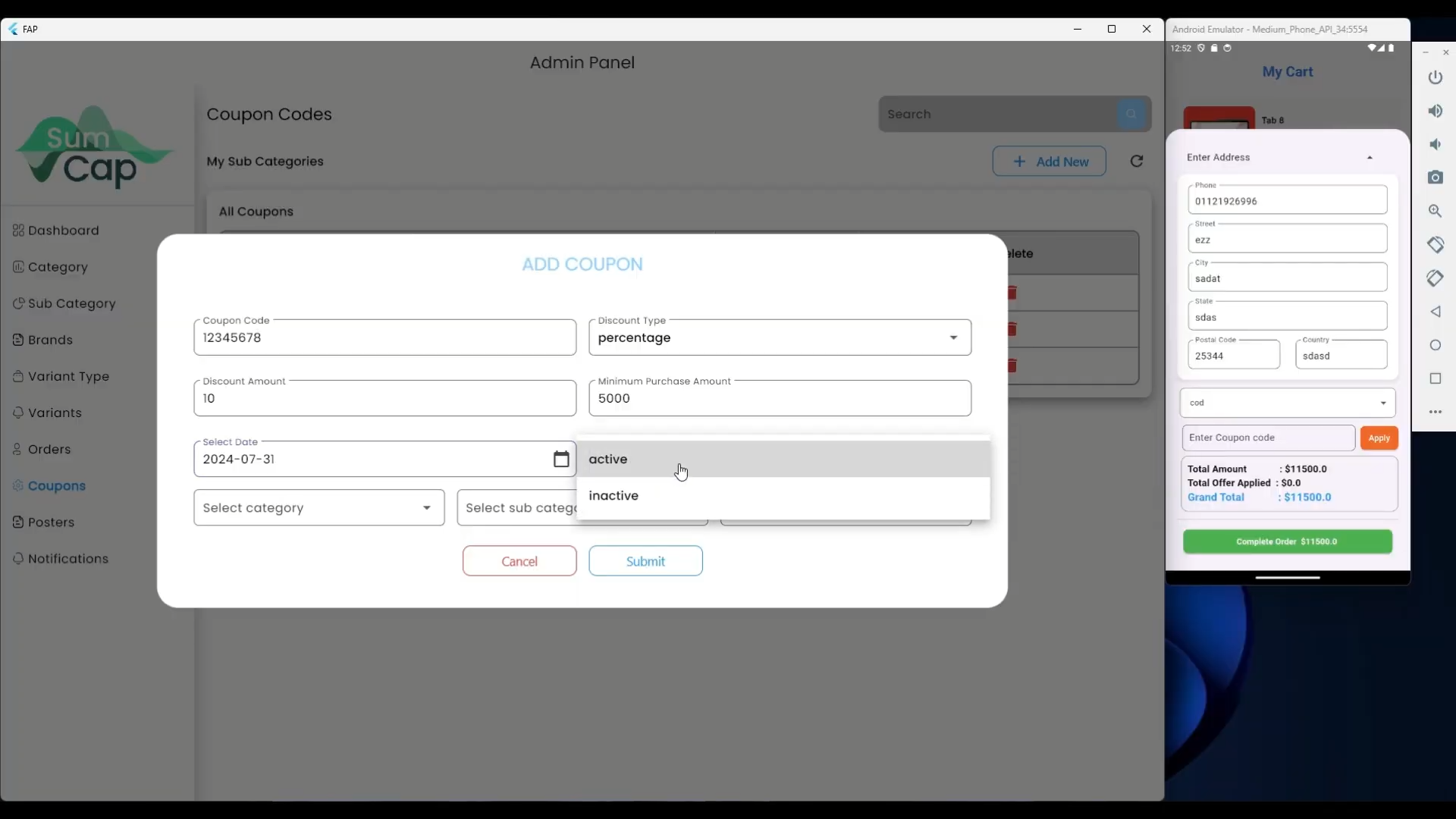The height and width of the screenshot is (819, 1456).
Task: Open the calendar picker for Select Date
Action: pyautogui.click(x=562, y=459)
